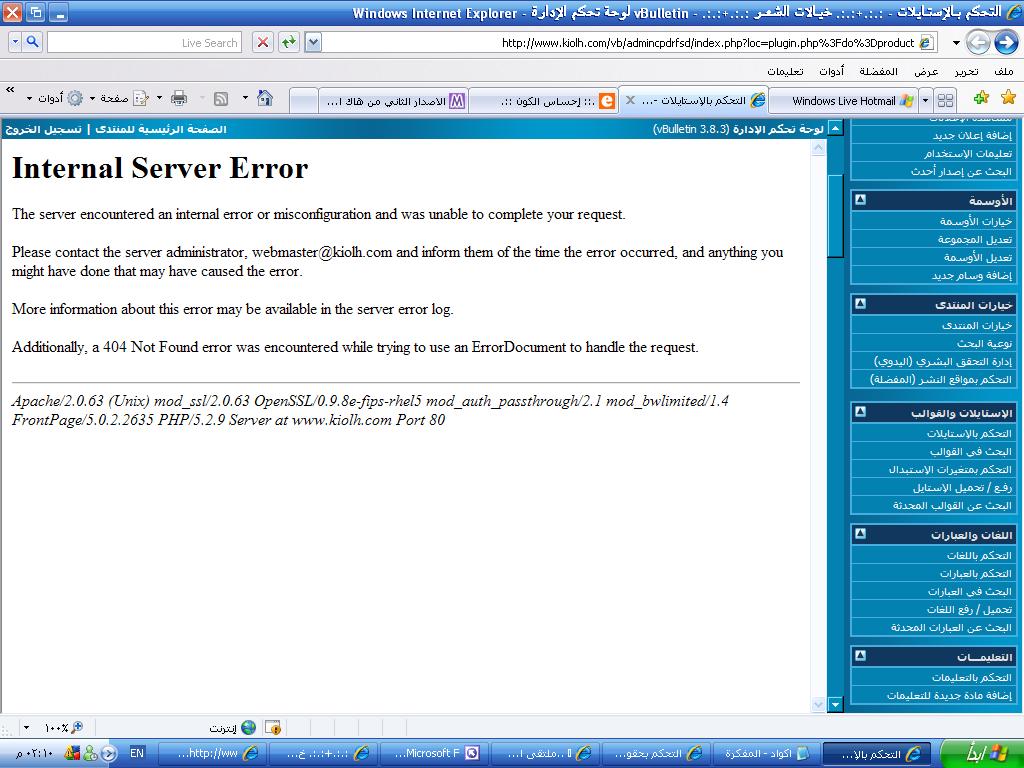Click the EN language indicator in taskbar
The image size is (1024, 768).
click(136, 753)
